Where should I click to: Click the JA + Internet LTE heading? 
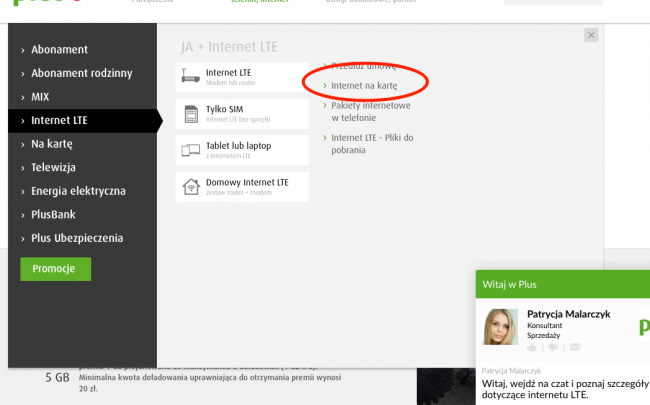click(x=229, y=47)
